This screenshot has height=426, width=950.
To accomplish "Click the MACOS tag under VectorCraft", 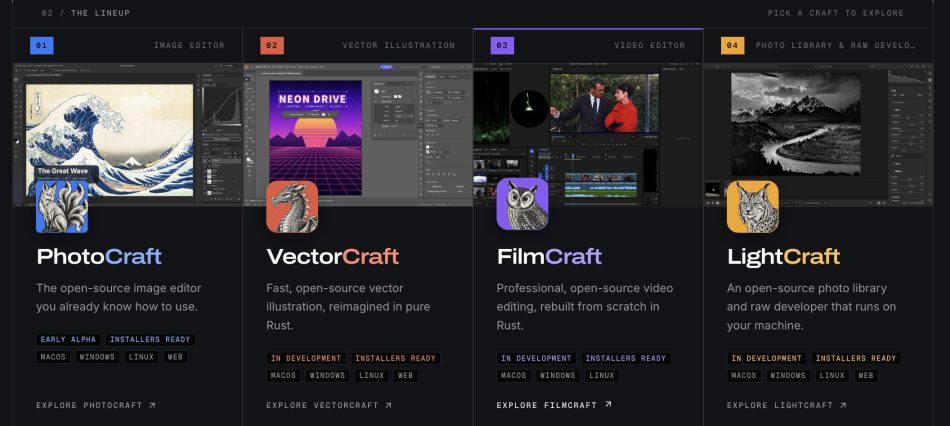I will coord(284,376).
